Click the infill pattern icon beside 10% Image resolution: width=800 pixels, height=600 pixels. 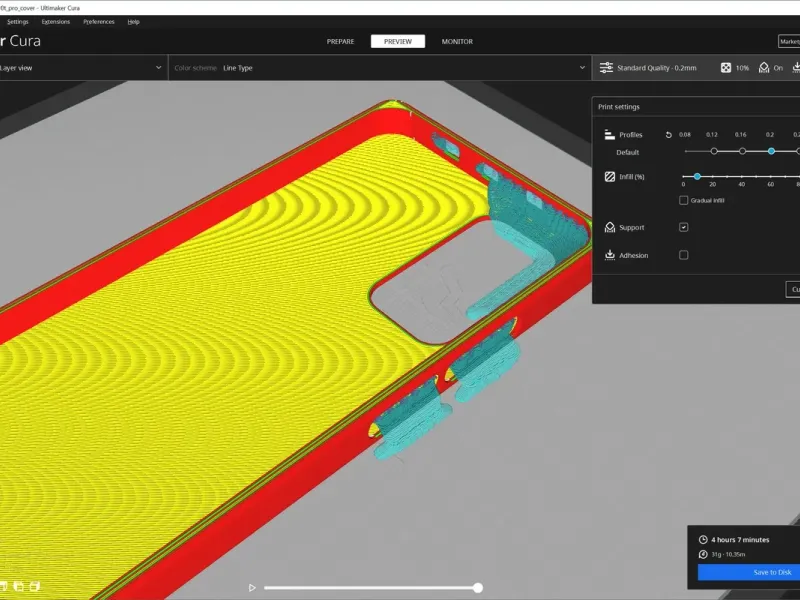click(726, 67)
